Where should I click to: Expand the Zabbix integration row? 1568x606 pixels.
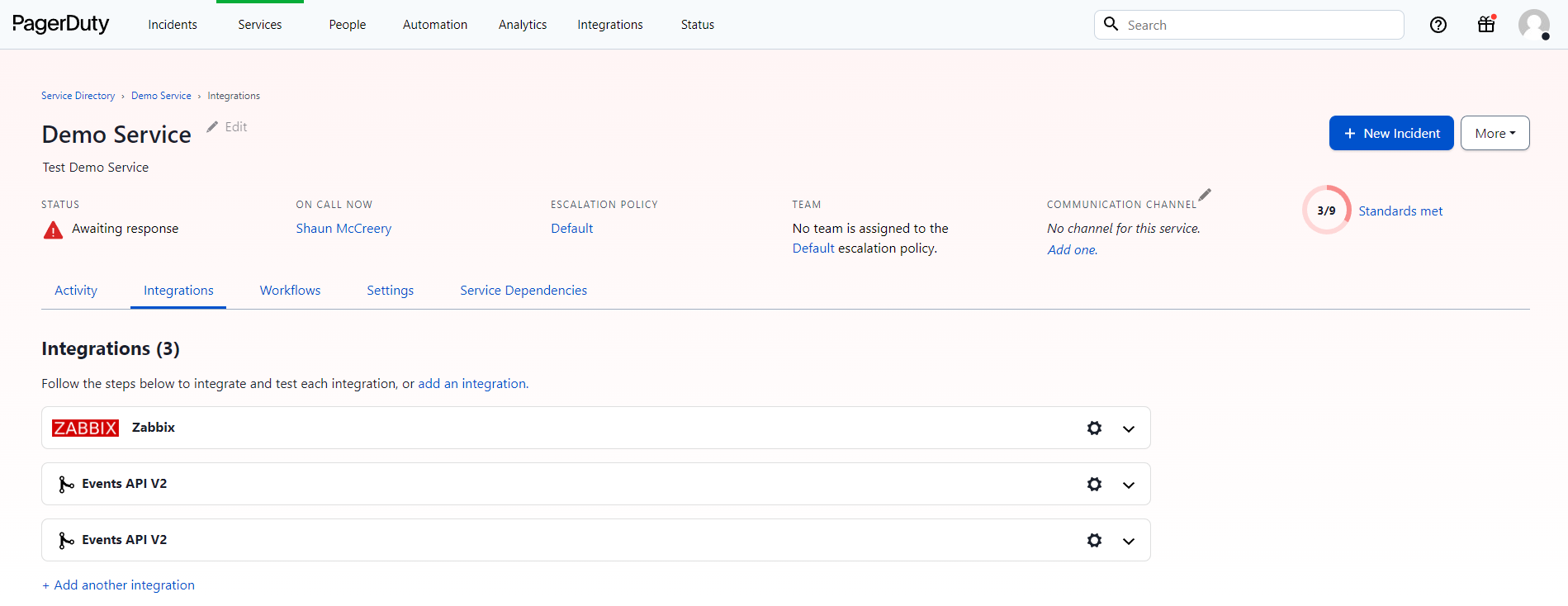click(1129, 428)
